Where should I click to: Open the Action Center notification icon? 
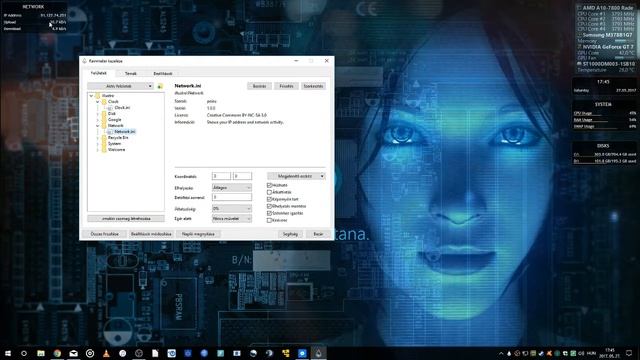629,353
